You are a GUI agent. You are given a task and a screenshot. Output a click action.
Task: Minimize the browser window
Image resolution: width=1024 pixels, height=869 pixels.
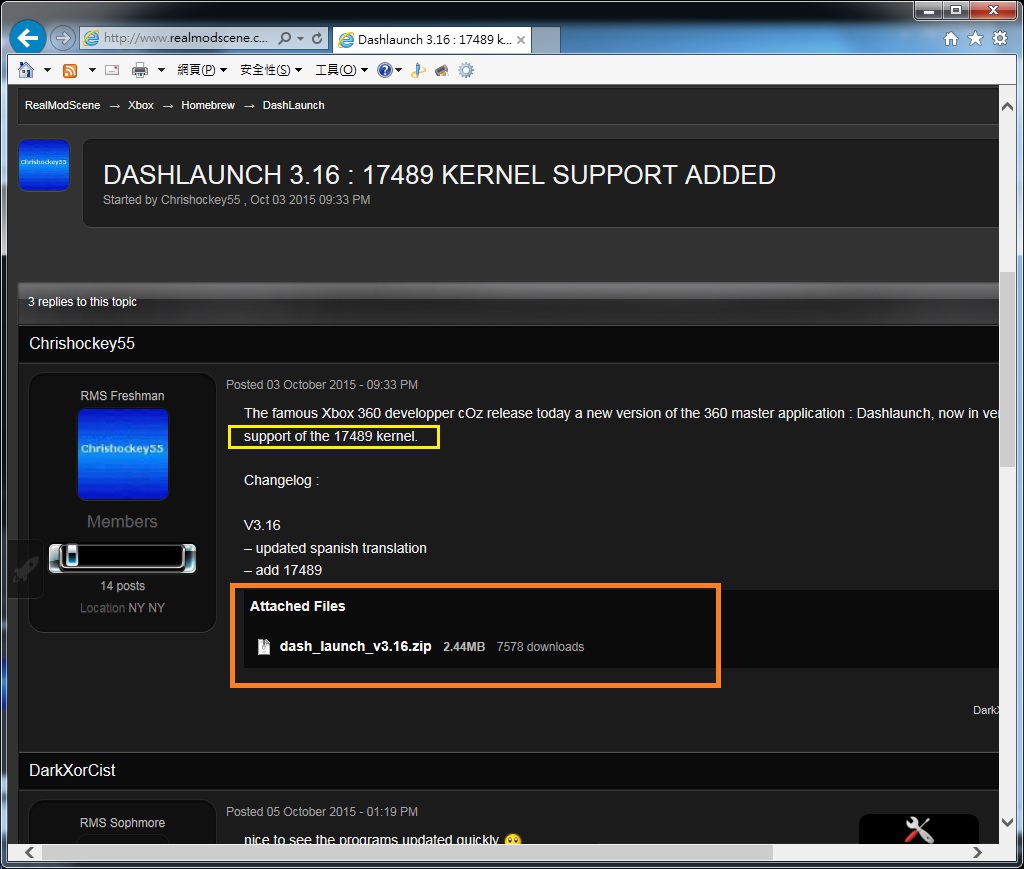(929, 10)
